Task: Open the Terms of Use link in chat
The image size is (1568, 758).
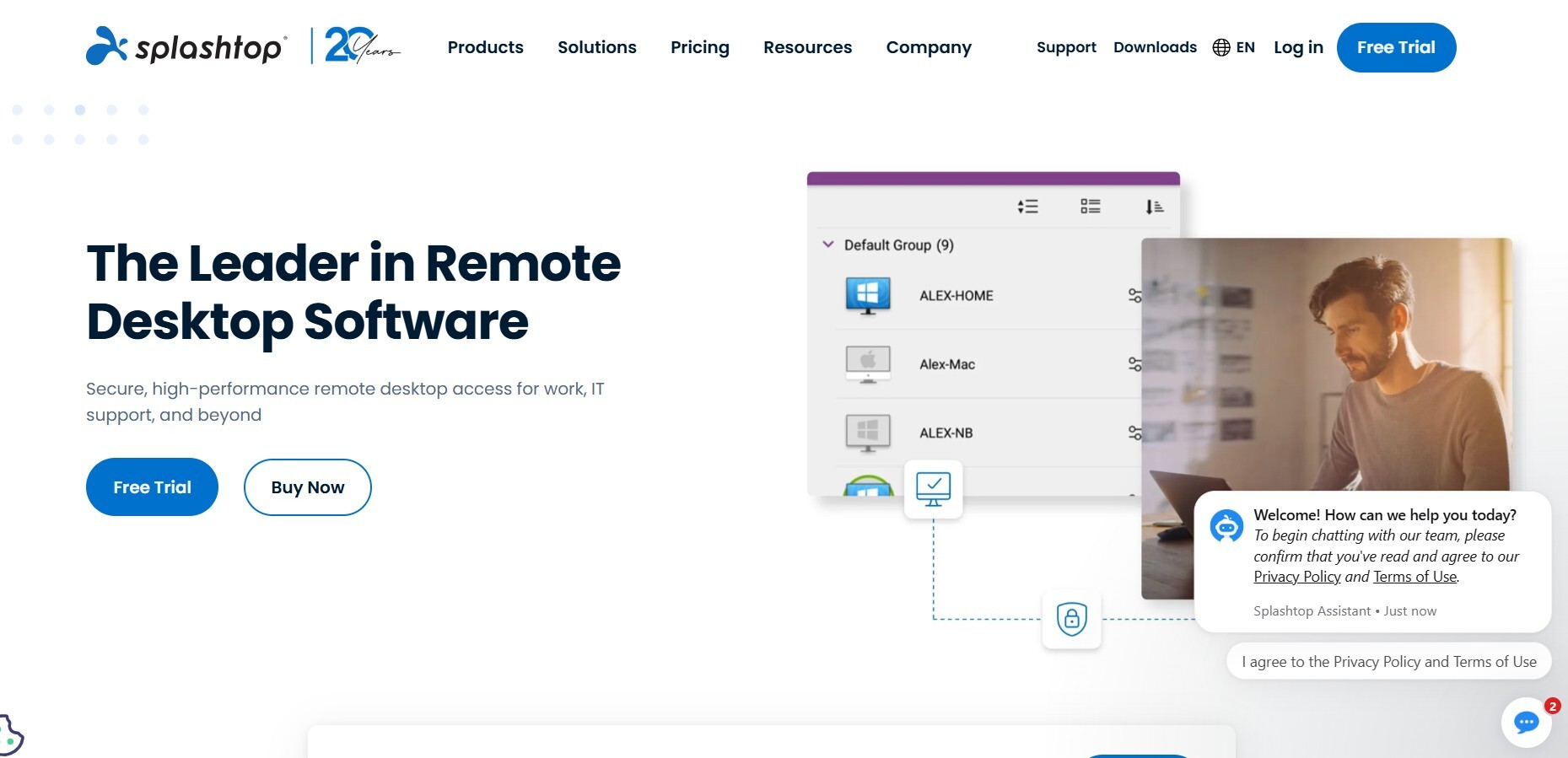Action: (x=1415, y=577)
